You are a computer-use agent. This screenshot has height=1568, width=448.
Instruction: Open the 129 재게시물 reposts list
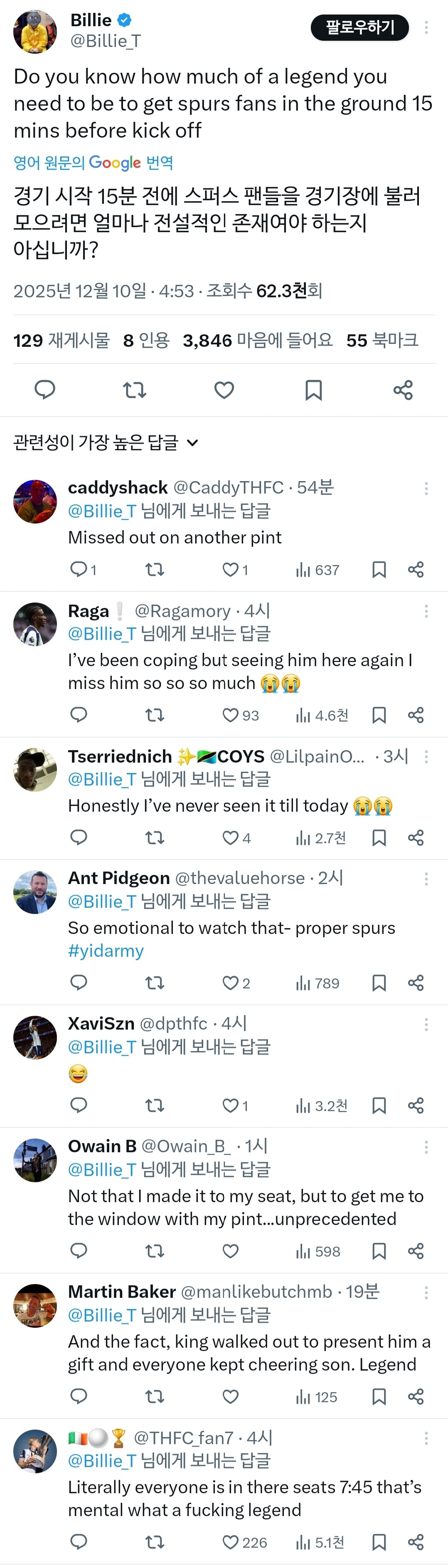[x=62, y=340]
